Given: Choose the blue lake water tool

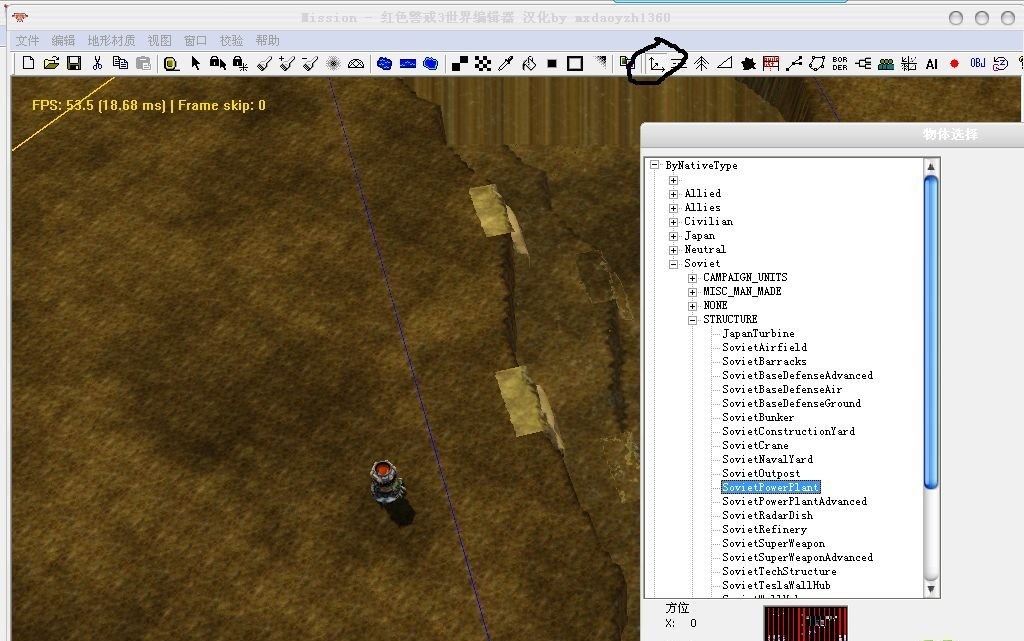Looking at the screenshot, I should [385, 63].
